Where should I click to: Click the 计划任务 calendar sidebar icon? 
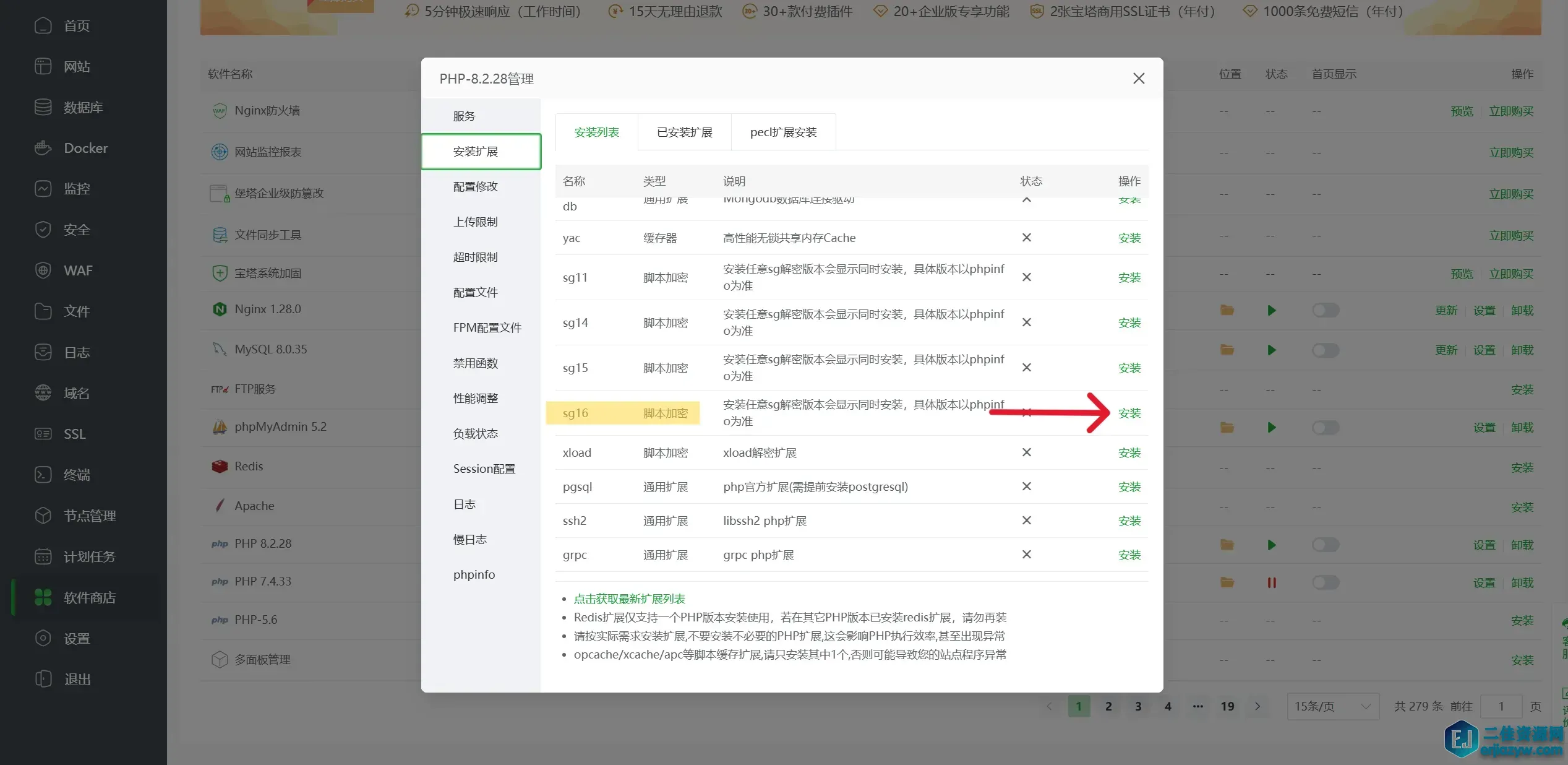pyautogui.click(x=43, y=556)
